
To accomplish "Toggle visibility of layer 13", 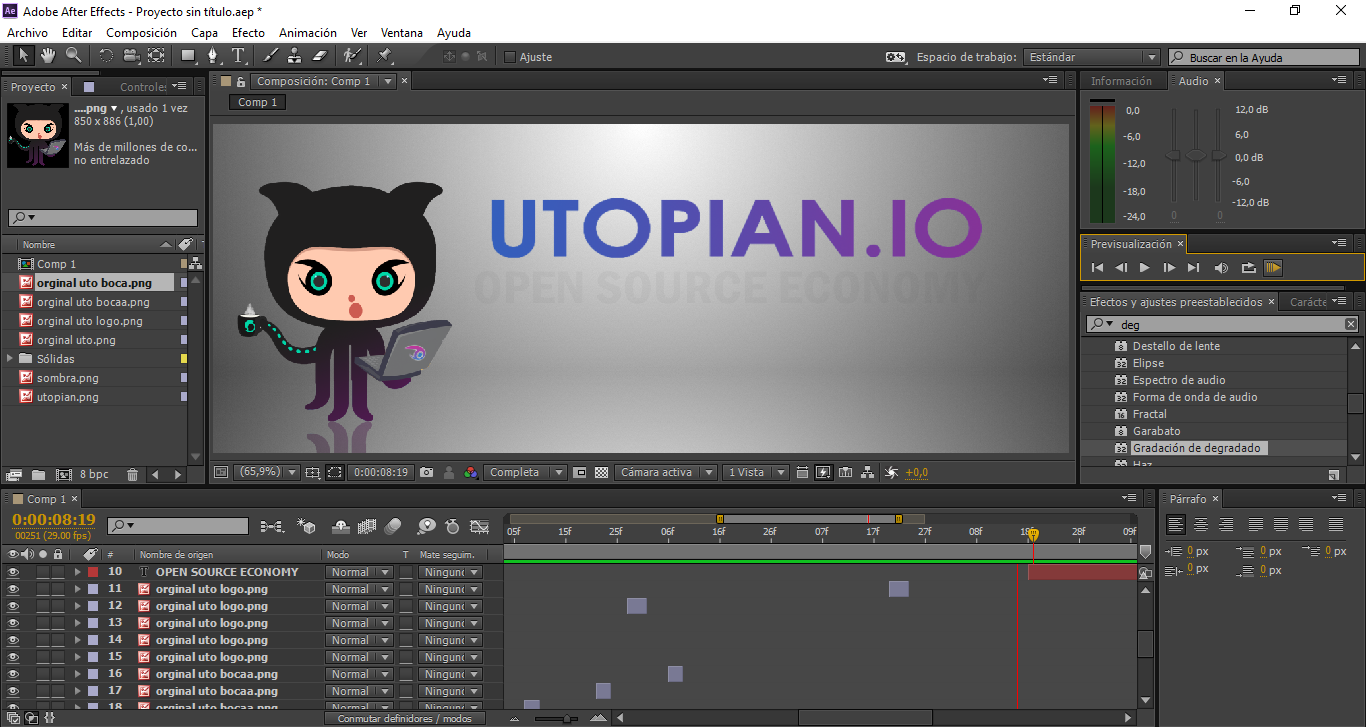I will point(13,623).
